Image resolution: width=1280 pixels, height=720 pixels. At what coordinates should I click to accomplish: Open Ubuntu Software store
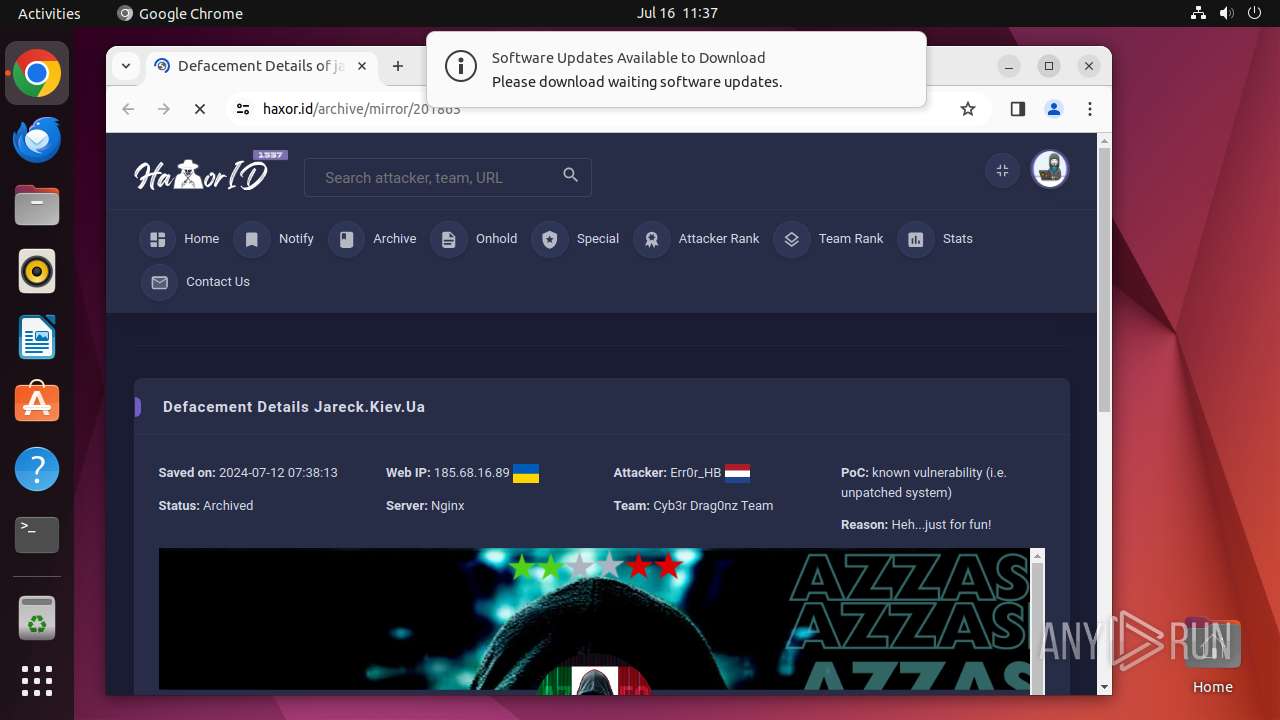click(37, 403)
